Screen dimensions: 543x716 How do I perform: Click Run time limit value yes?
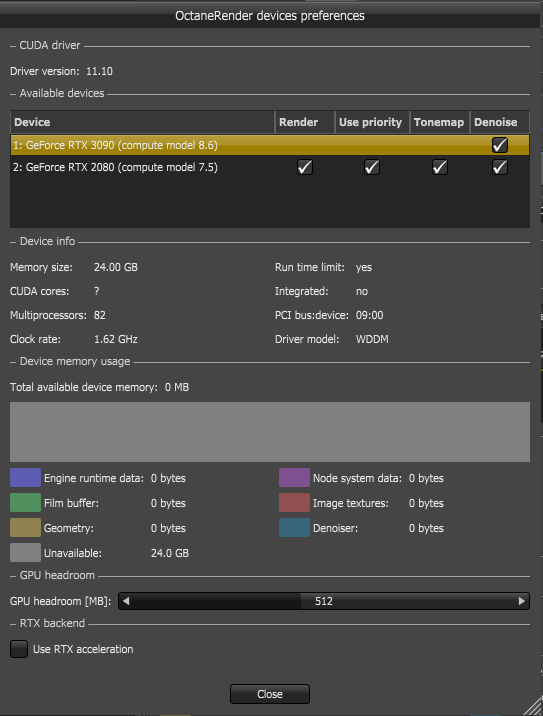tap(364, 267)
